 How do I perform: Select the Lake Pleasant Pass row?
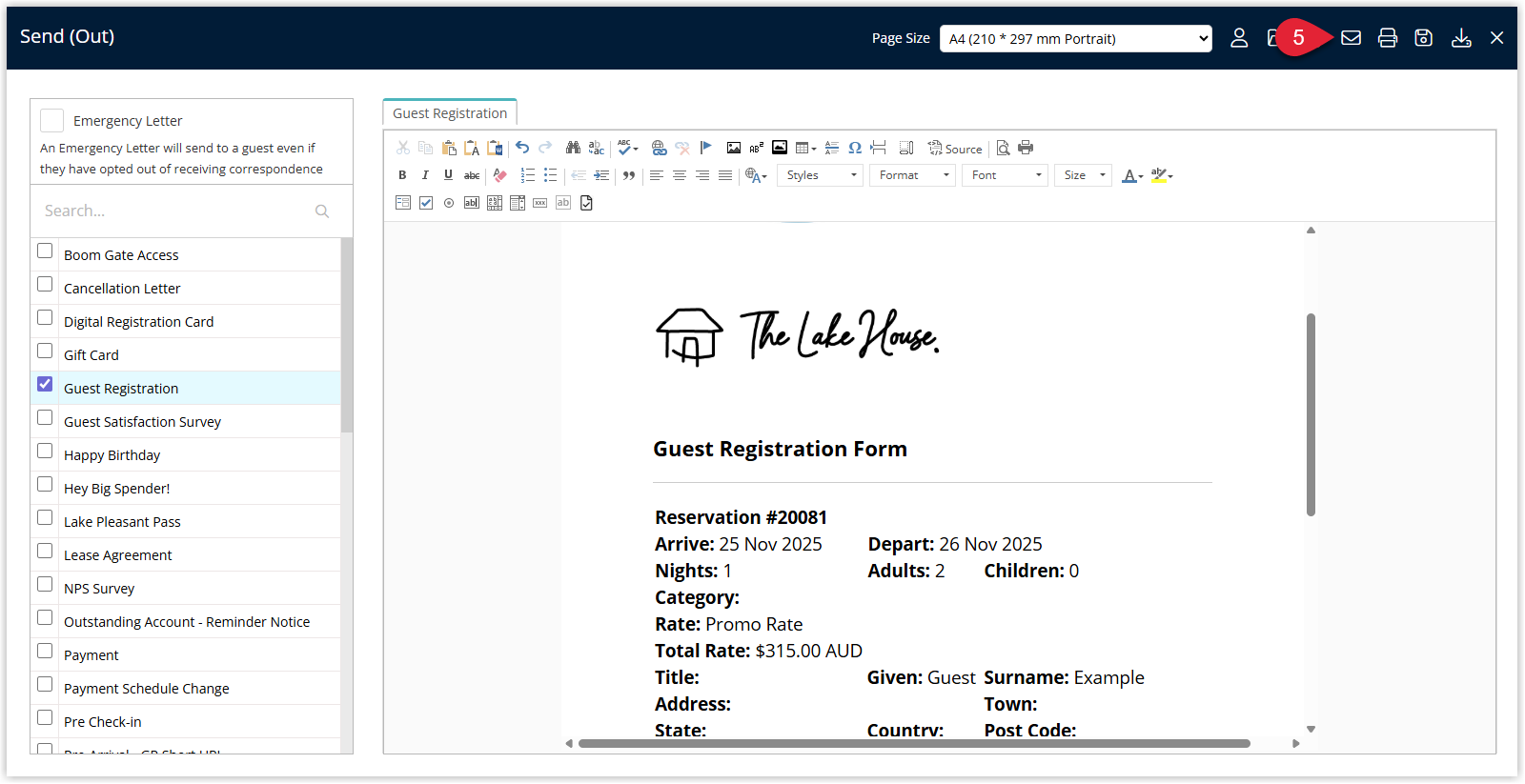(x=186, y=521)
